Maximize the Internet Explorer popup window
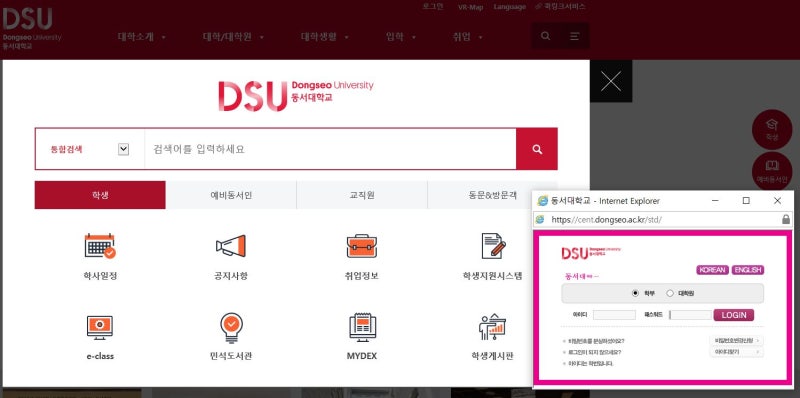 [x=746, y=201]
